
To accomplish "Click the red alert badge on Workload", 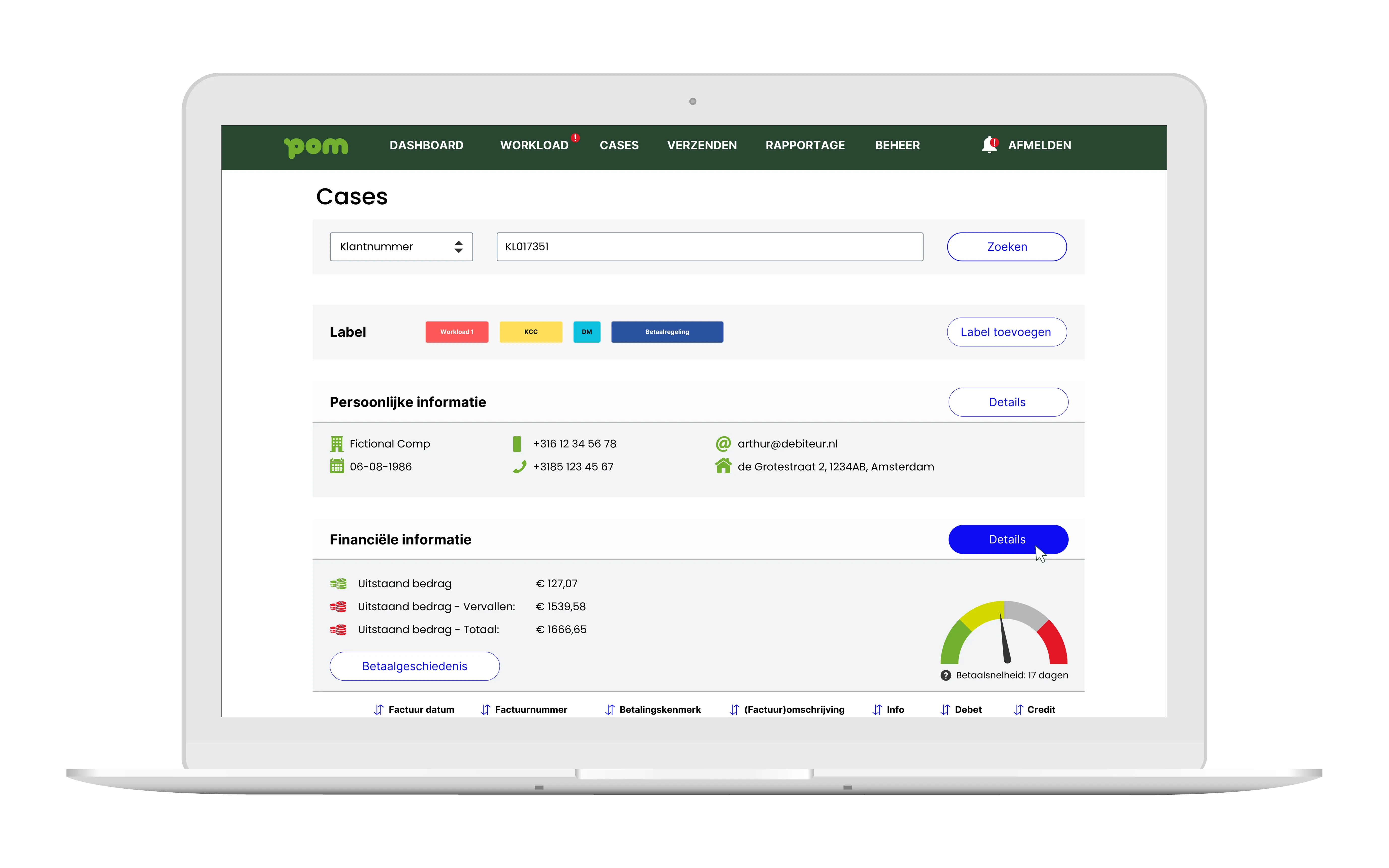I will click(x=575, y=138).
